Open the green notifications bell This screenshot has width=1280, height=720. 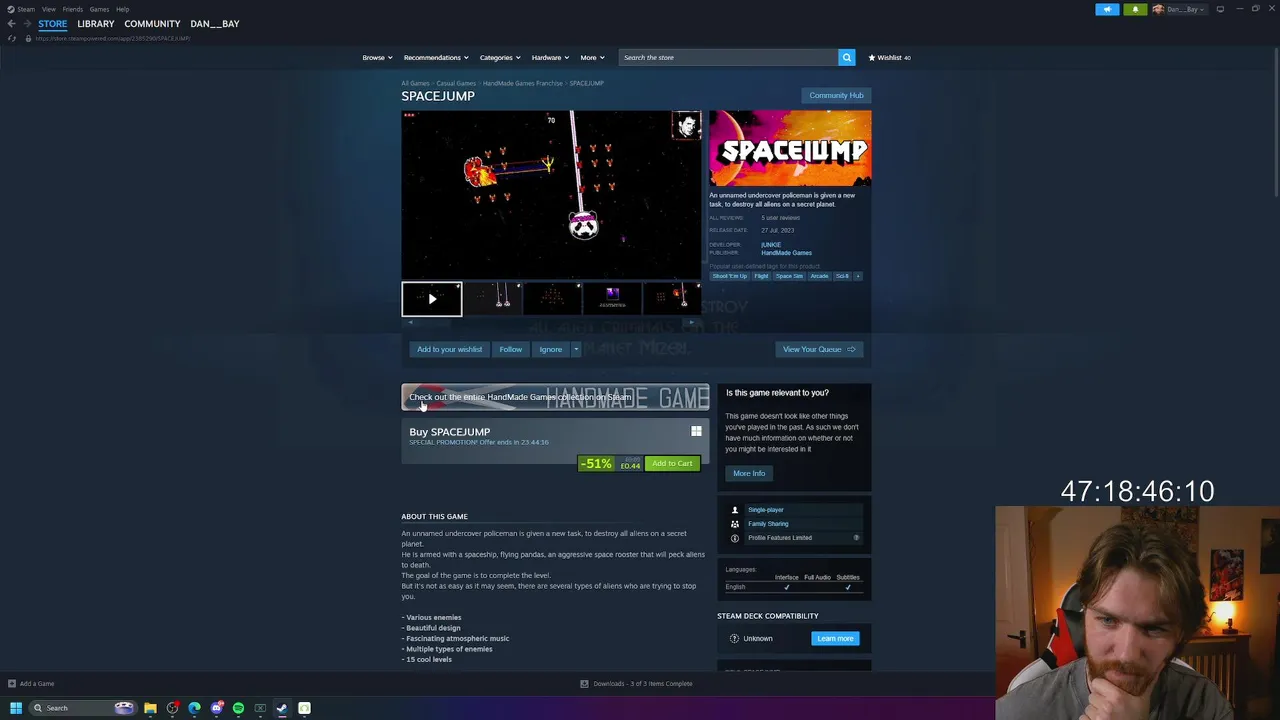pyautogui.click(x=1135, y=9)
